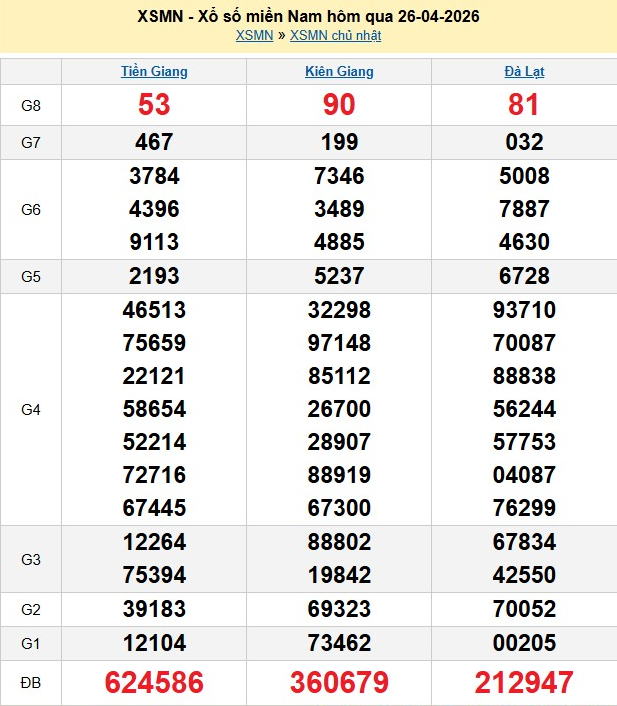The width and height of the screenshot is (617, 706).
Task: Open the Kiên Giang province link
Action: pos(339,72)
